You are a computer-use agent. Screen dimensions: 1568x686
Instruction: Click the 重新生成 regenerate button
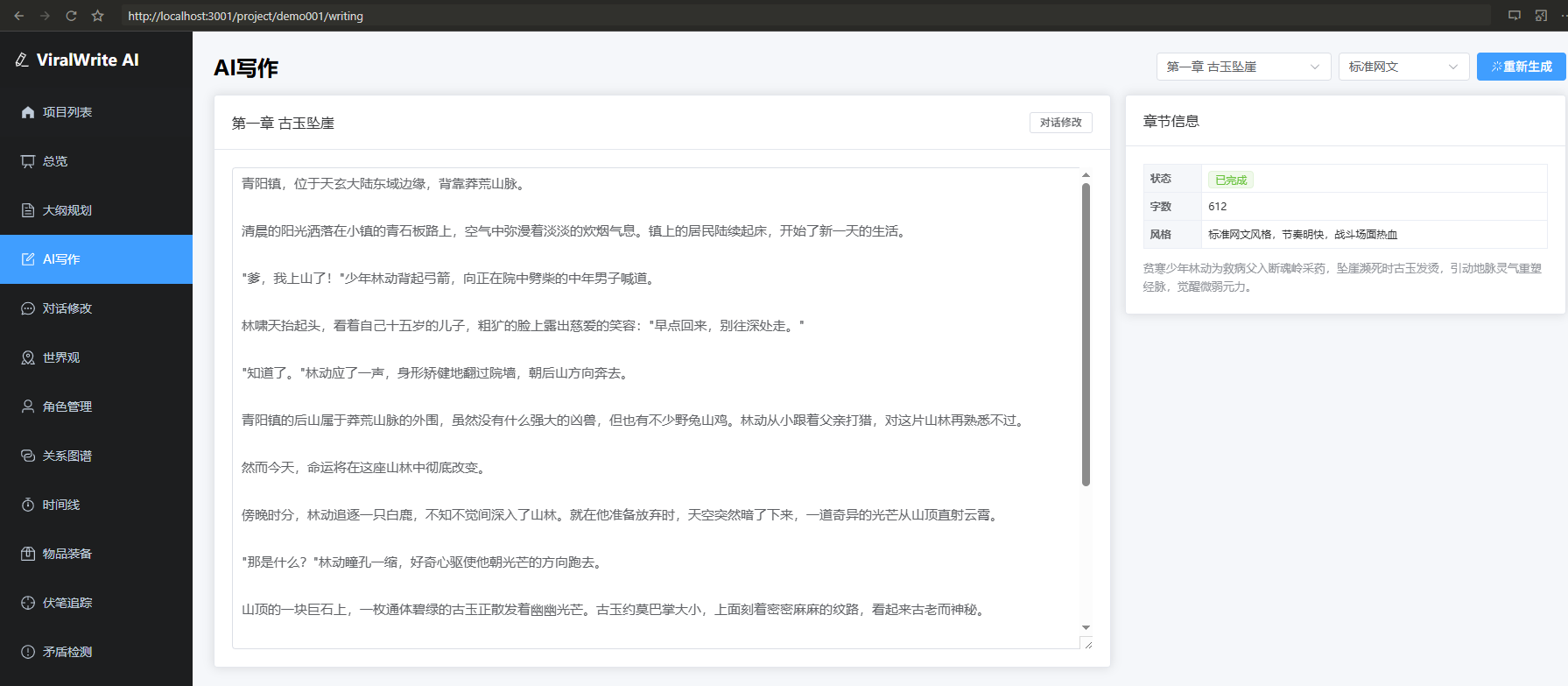[1522, 67]
